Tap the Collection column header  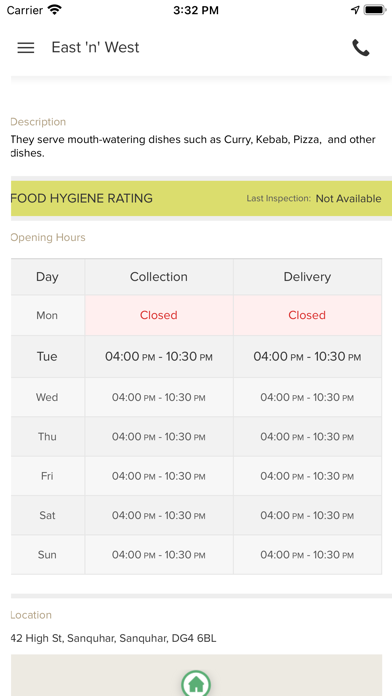tap(159, 277)
